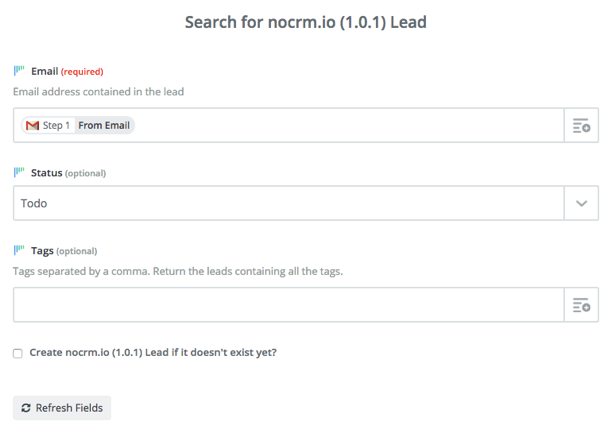
Task: Open insert-field picker for the Tags field
Action: 581,305
